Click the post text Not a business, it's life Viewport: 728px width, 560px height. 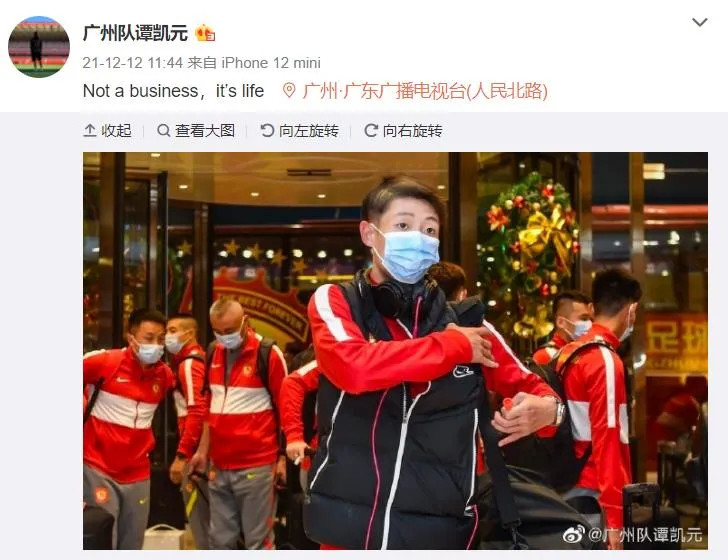(x=173, y=91)
